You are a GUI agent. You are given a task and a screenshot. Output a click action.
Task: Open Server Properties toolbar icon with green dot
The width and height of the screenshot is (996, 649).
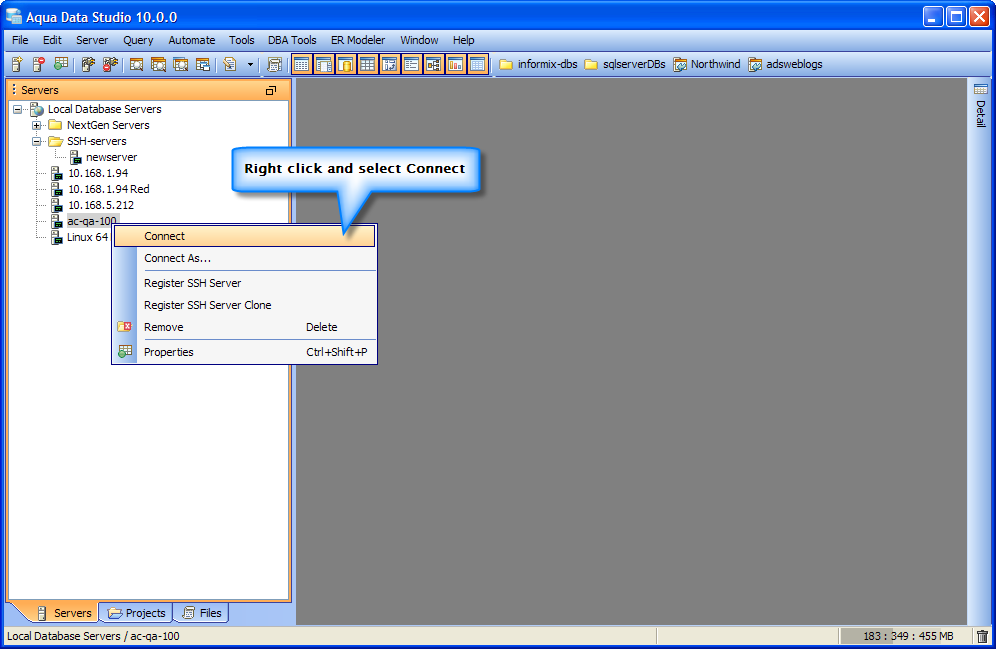(x=61, y=64)
